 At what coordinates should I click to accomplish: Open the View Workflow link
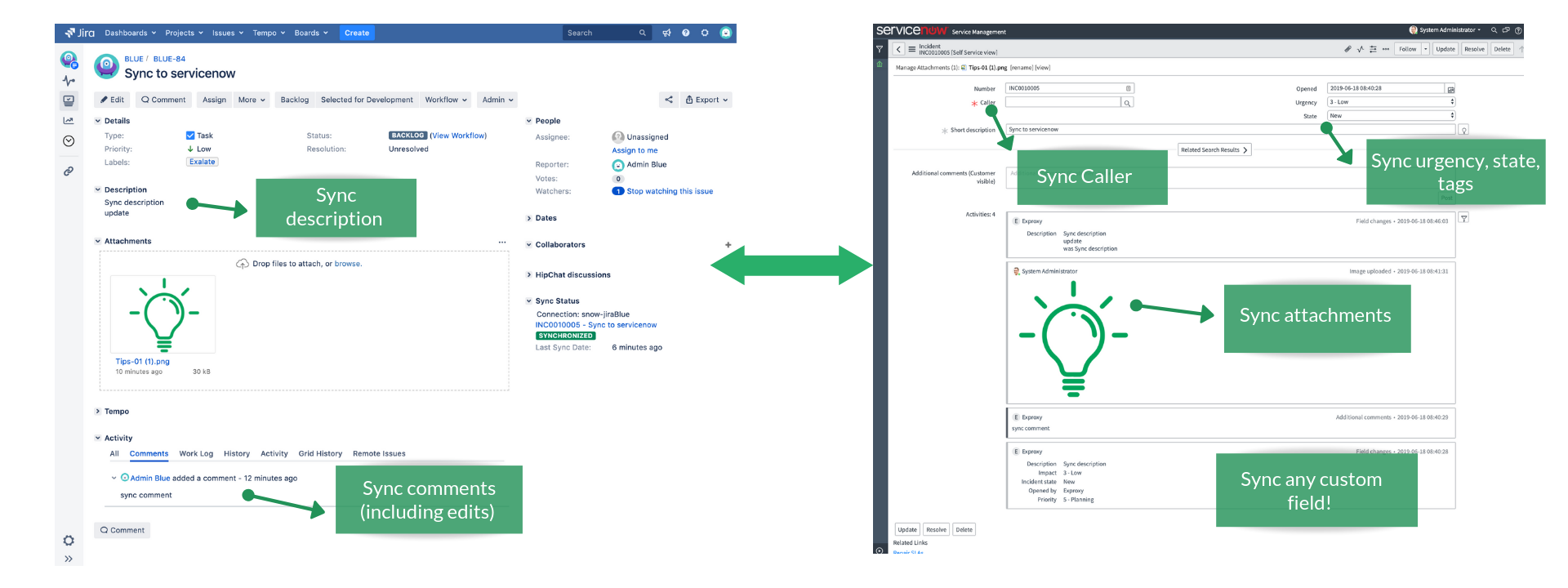458,136
